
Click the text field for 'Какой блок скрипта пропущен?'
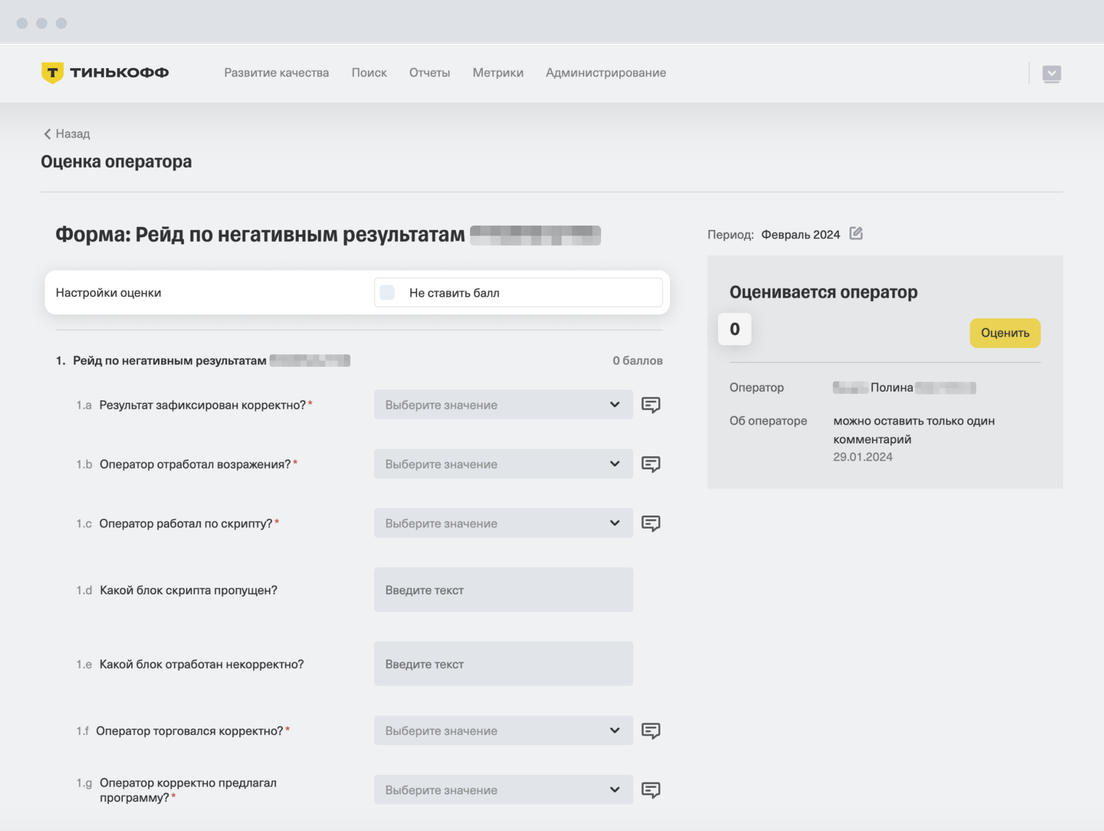coord(503,589)
